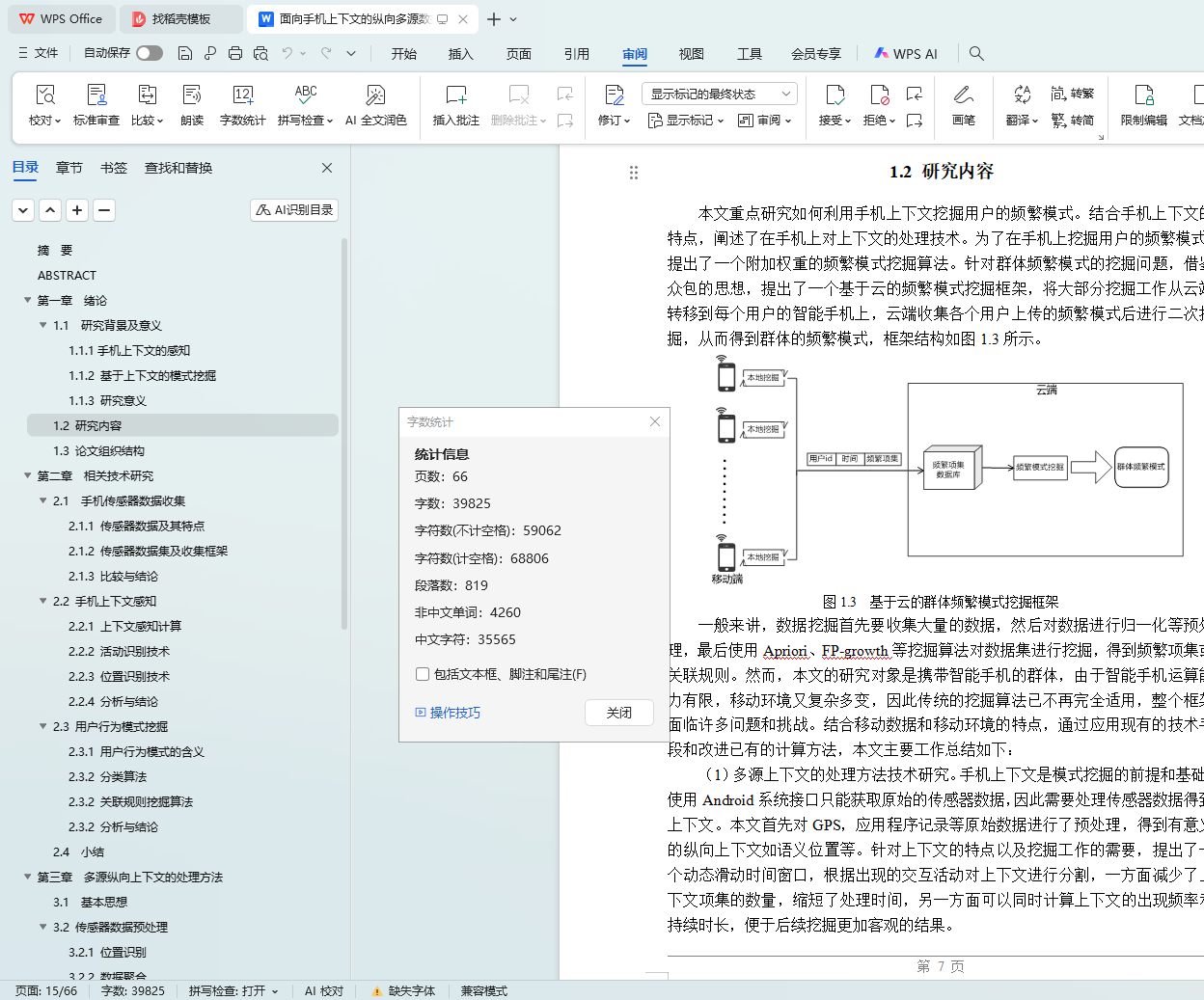This screenshot has width=1204, height=1000.
Task: Toggle the 自动保存 autosave switch
Action: click(149, 53)
